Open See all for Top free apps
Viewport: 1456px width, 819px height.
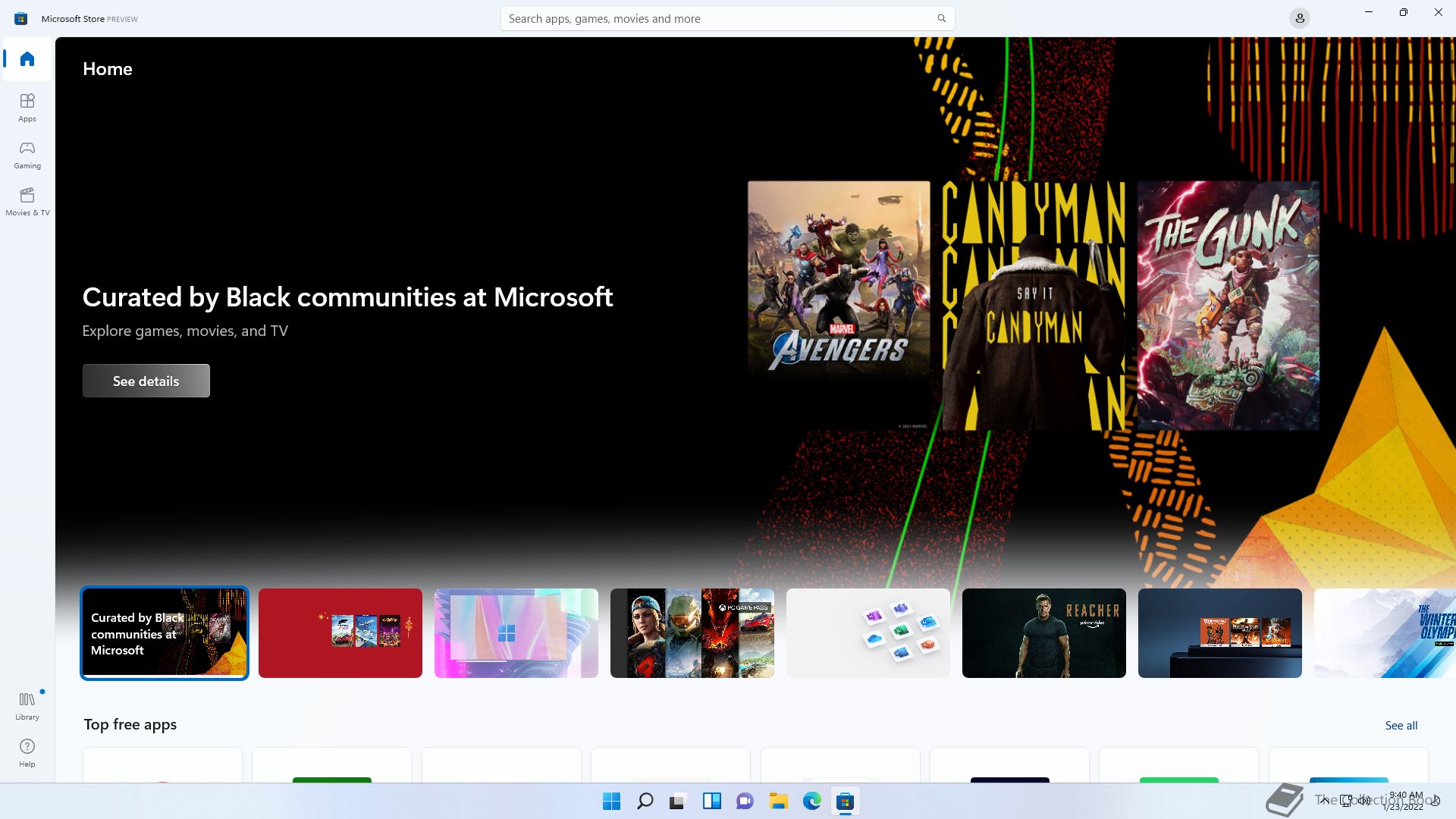[1401, 725]
